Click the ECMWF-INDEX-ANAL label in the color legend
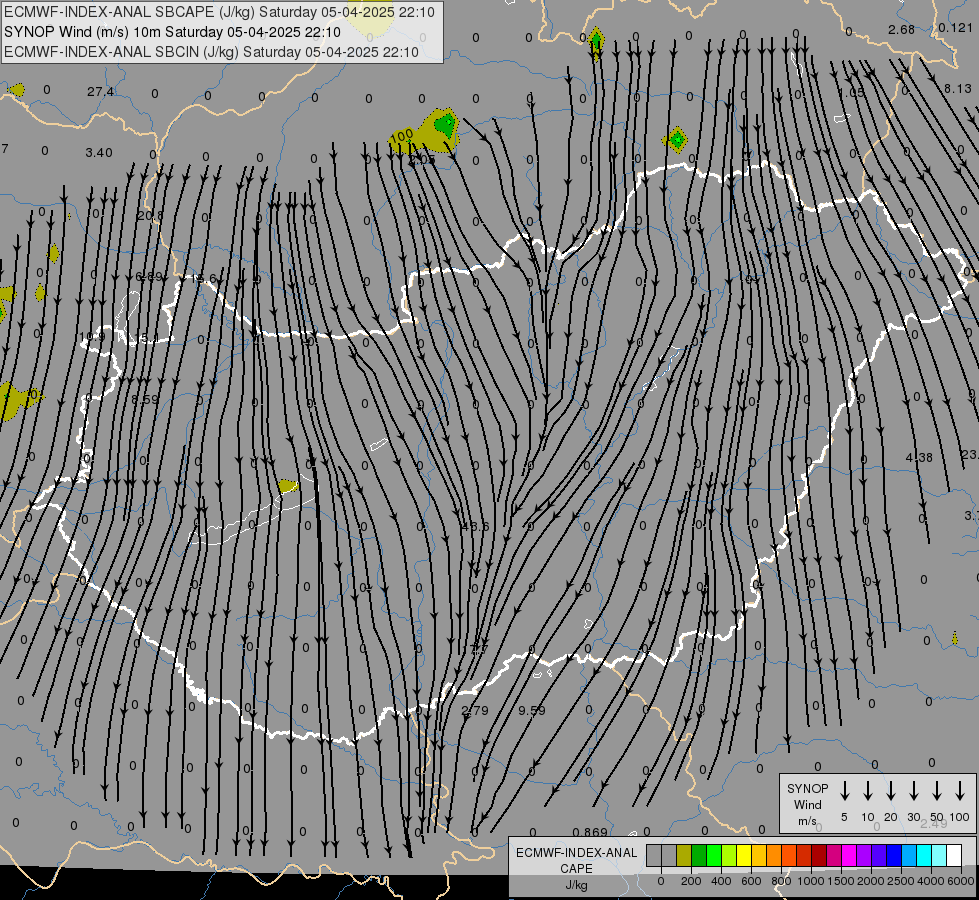Screen dimensions: 979x900 click(576, 853)
